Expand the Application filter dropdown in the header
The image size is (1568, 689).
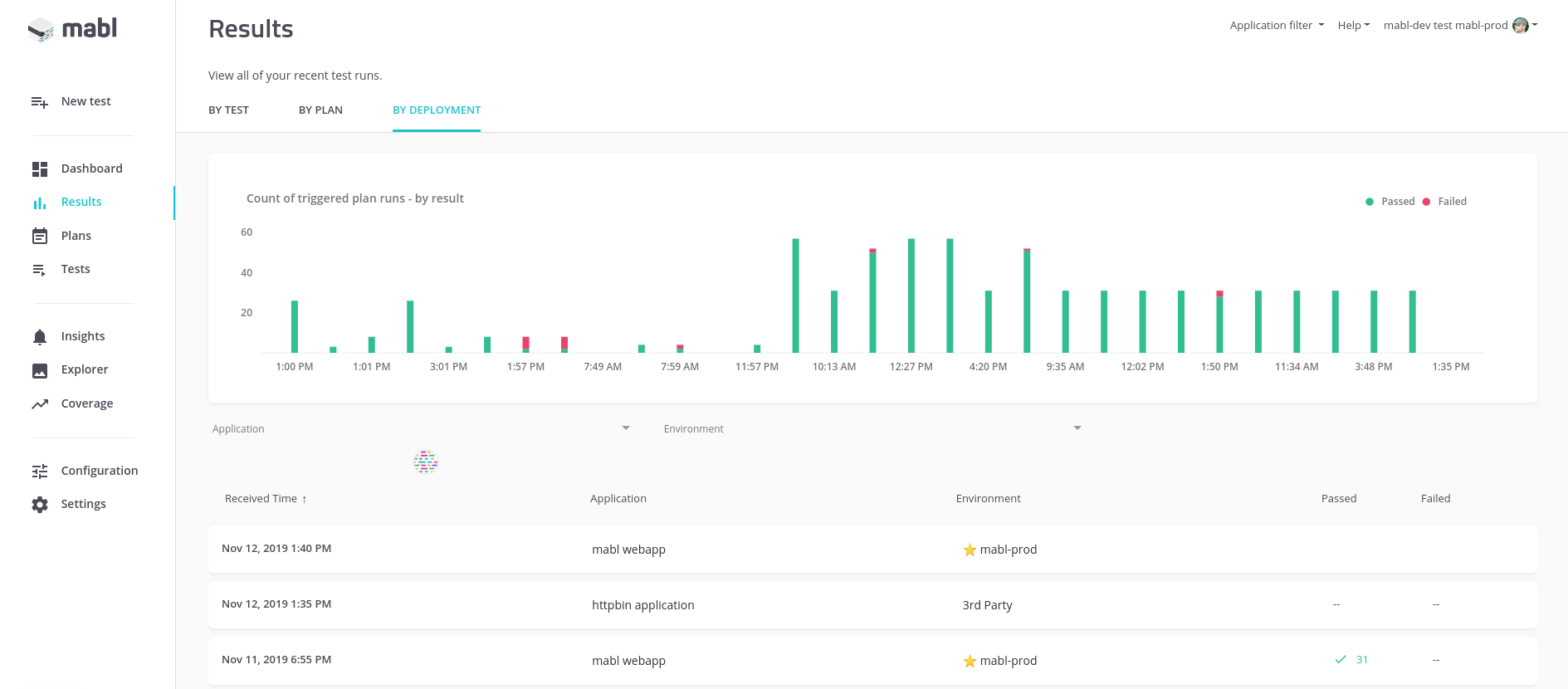click(x=1277, y=26)
